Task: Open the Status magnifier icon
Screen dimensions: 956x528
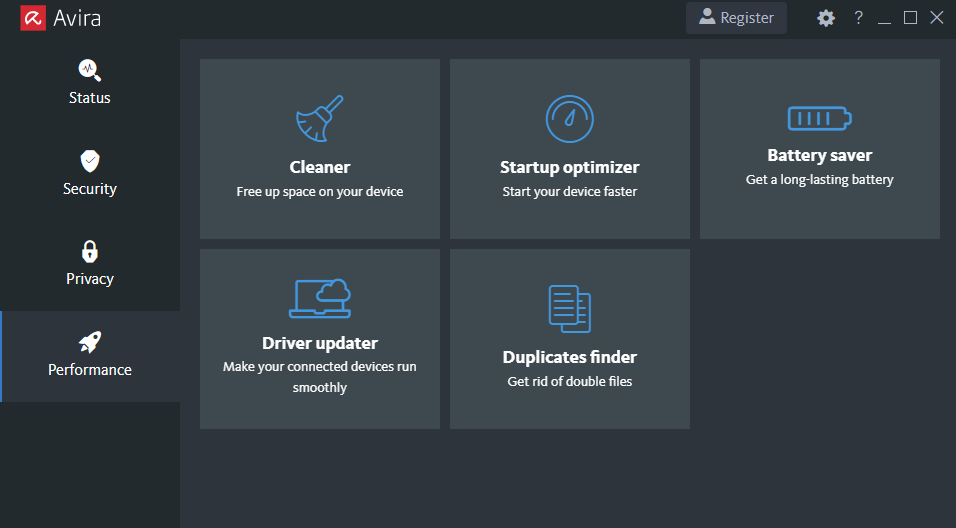Action: (x=90, y=70)
